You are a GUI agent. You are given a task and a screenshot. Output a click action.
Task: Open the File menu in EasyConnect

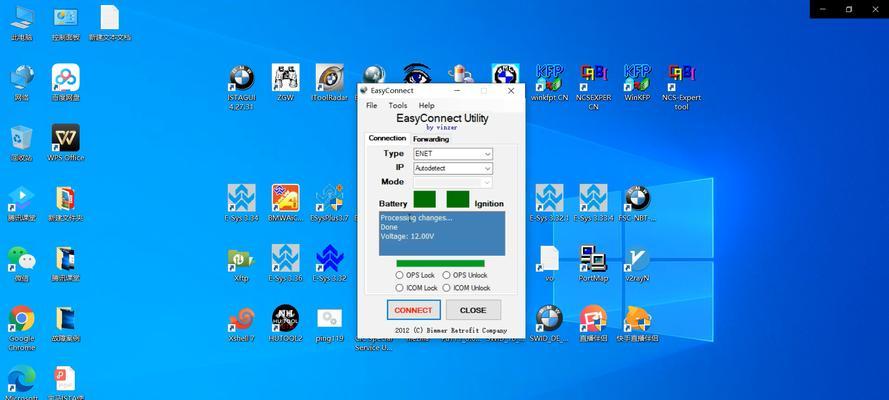[371, 105]
